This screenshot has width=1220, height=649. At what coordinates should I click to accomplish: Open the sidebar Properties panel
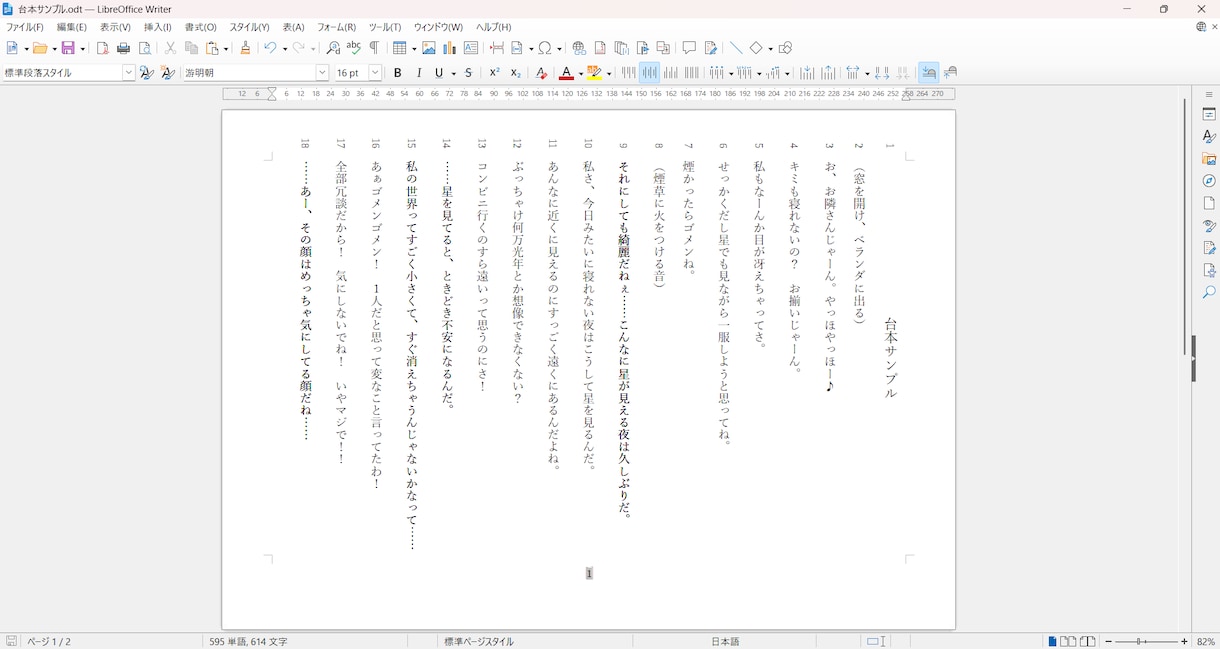tap(1209, 115)
